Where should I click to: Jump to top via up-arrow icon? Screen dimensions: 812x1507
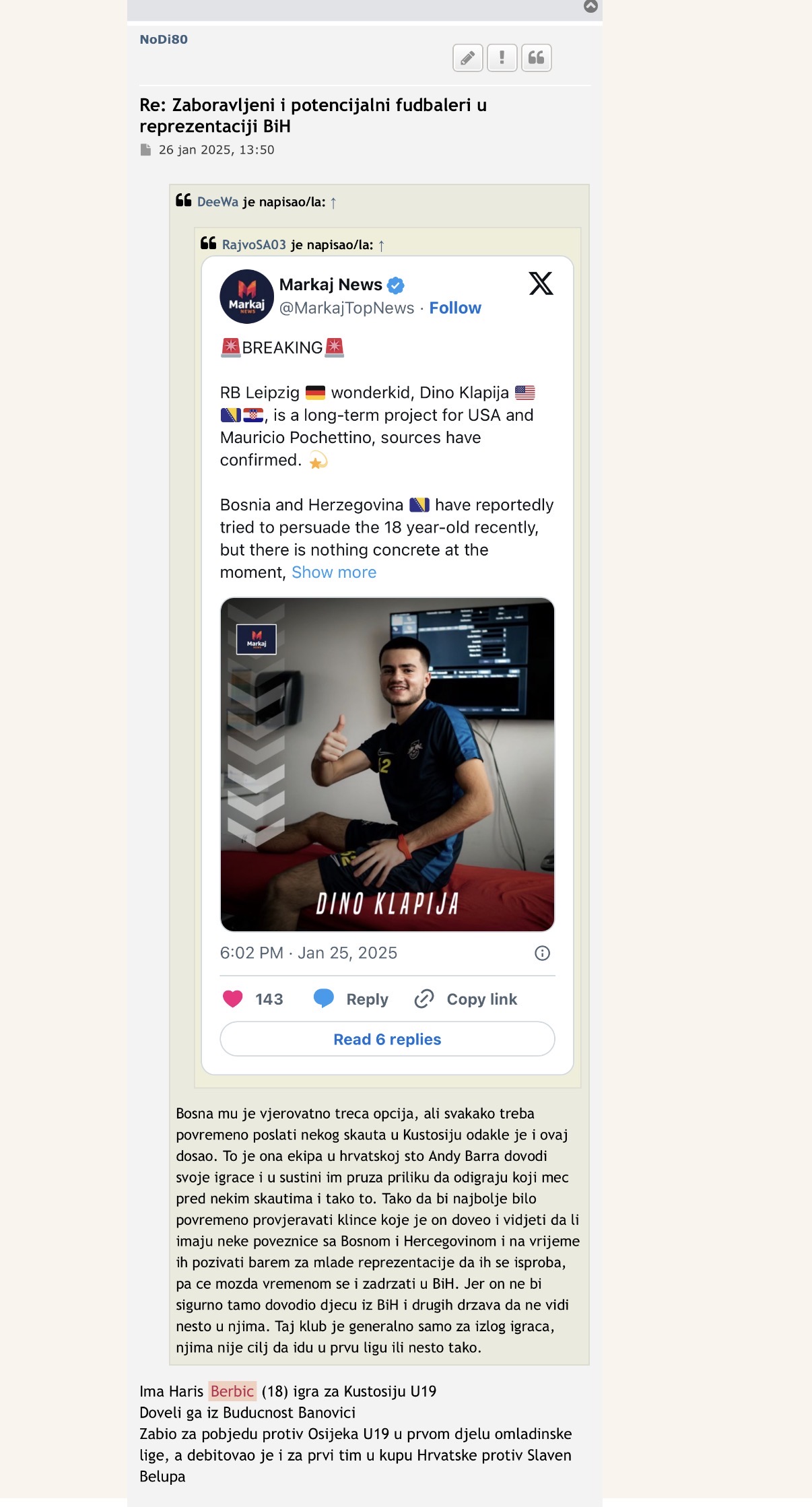(x=590, y=6)
